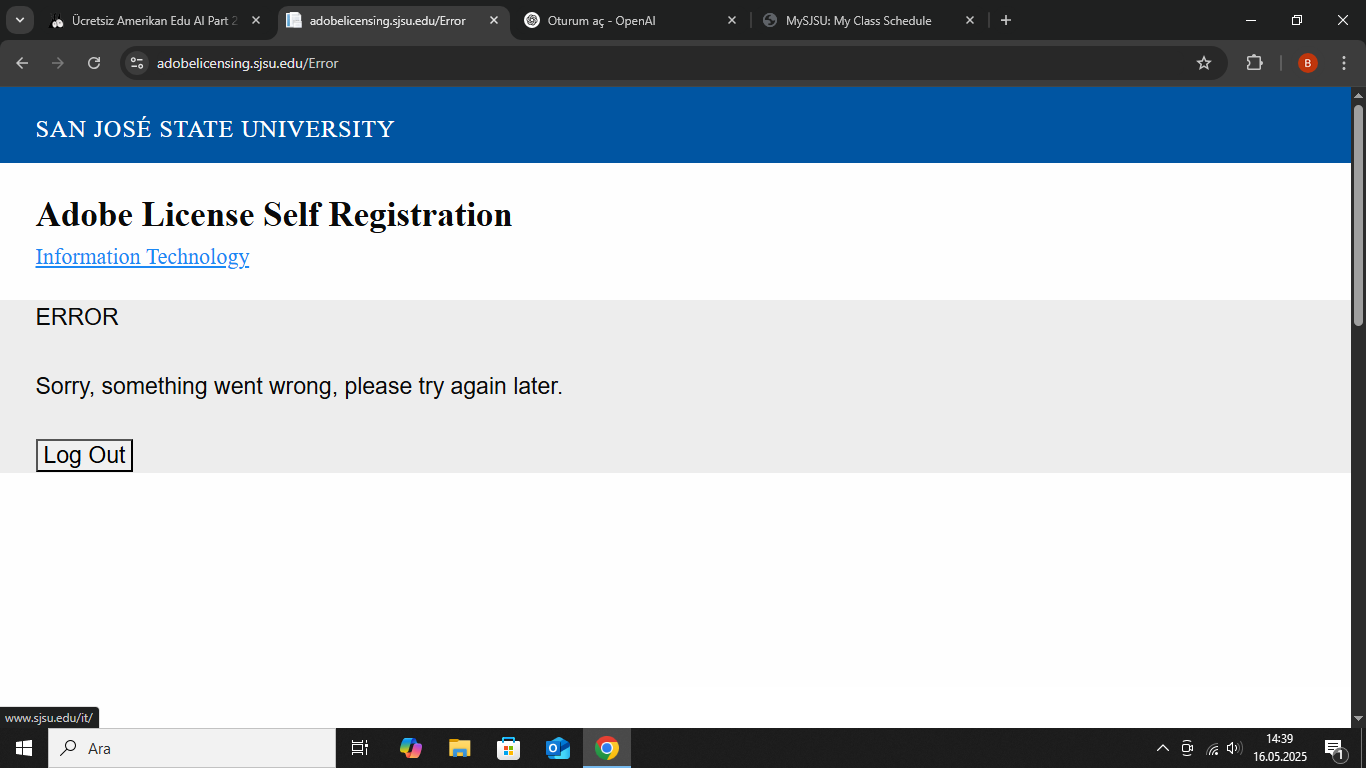Click the Chrome taskbar icon
The height and width of the screenshot is (768, 1366).
[x=607, y=748]
